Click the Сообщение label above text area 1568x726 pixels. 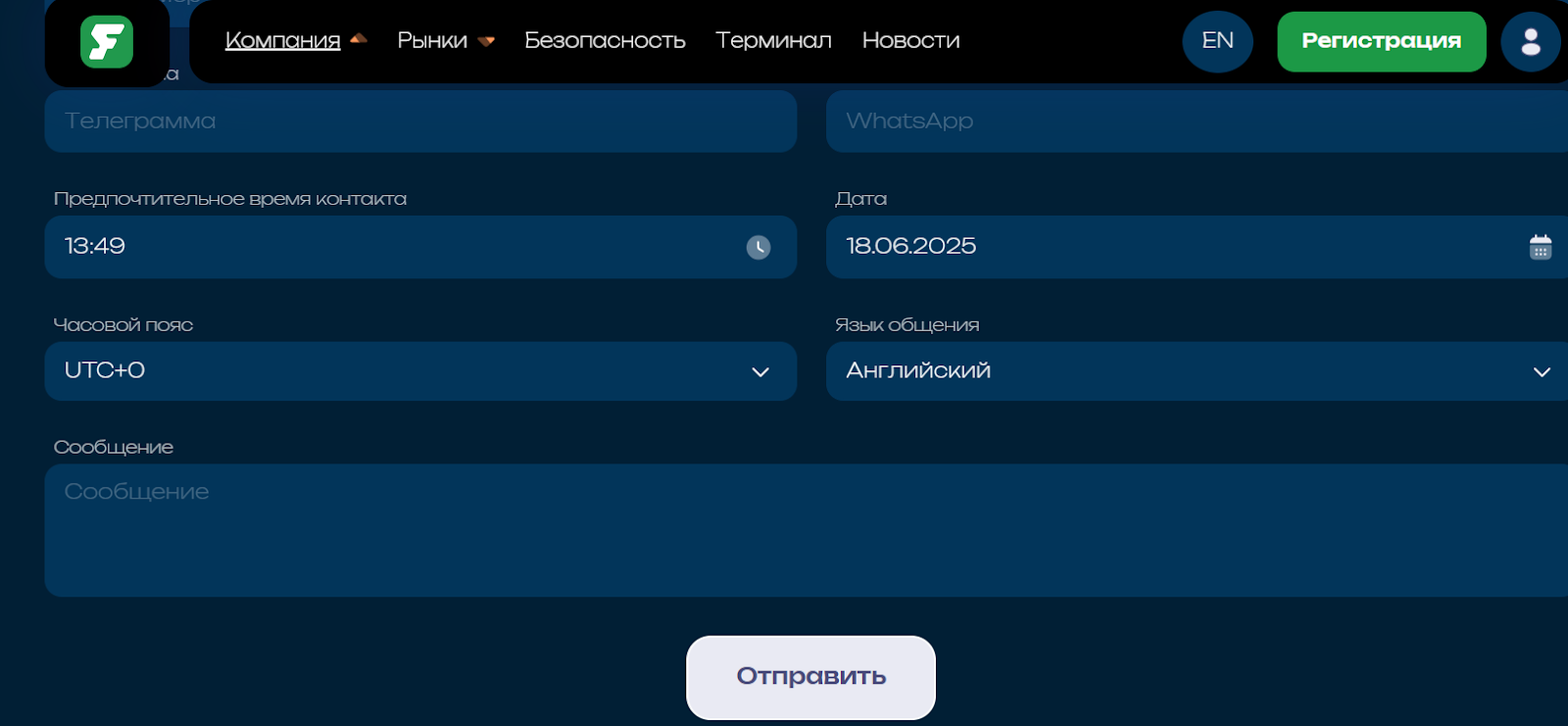[x=114, y=448]
